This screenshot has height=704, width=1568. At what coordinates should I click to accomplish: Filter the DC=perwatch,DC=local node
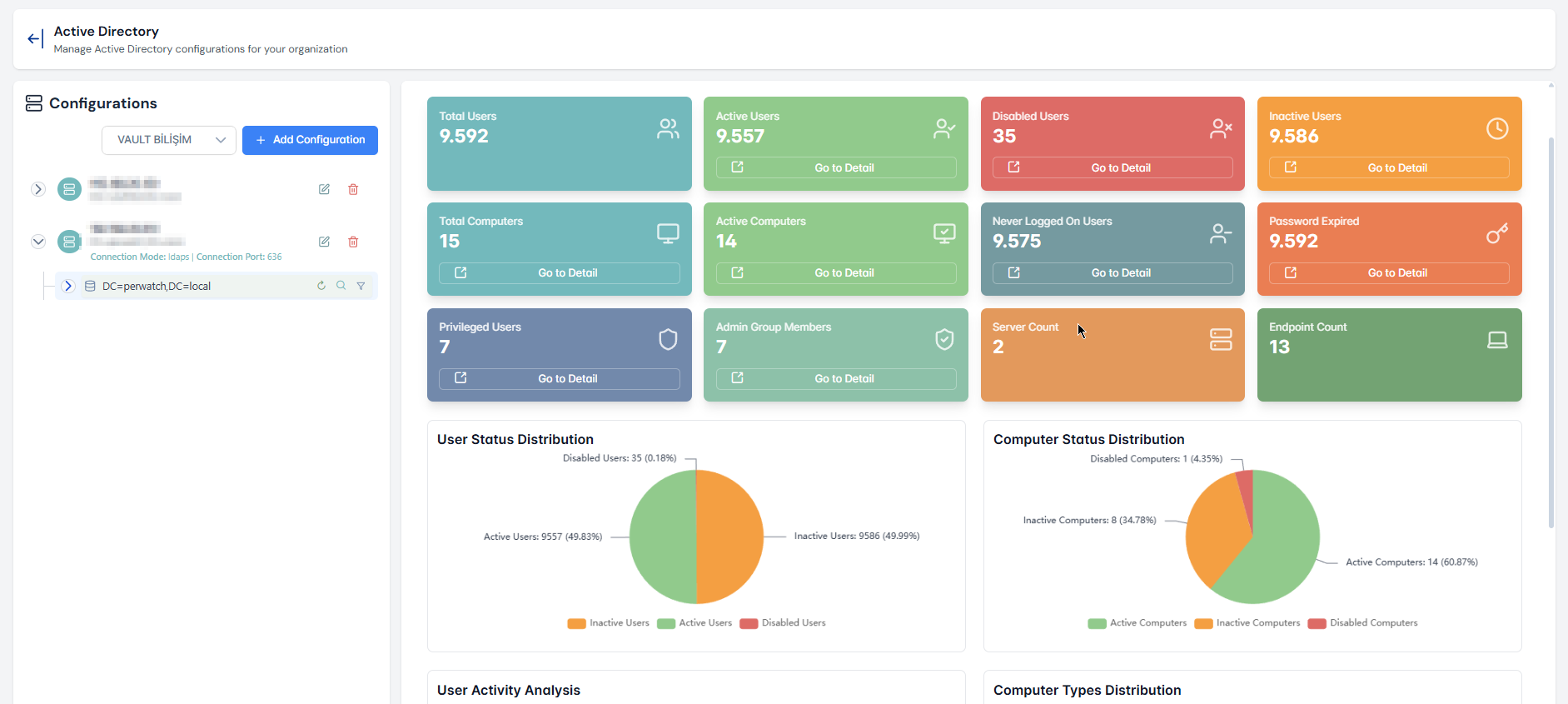[361, 286]
